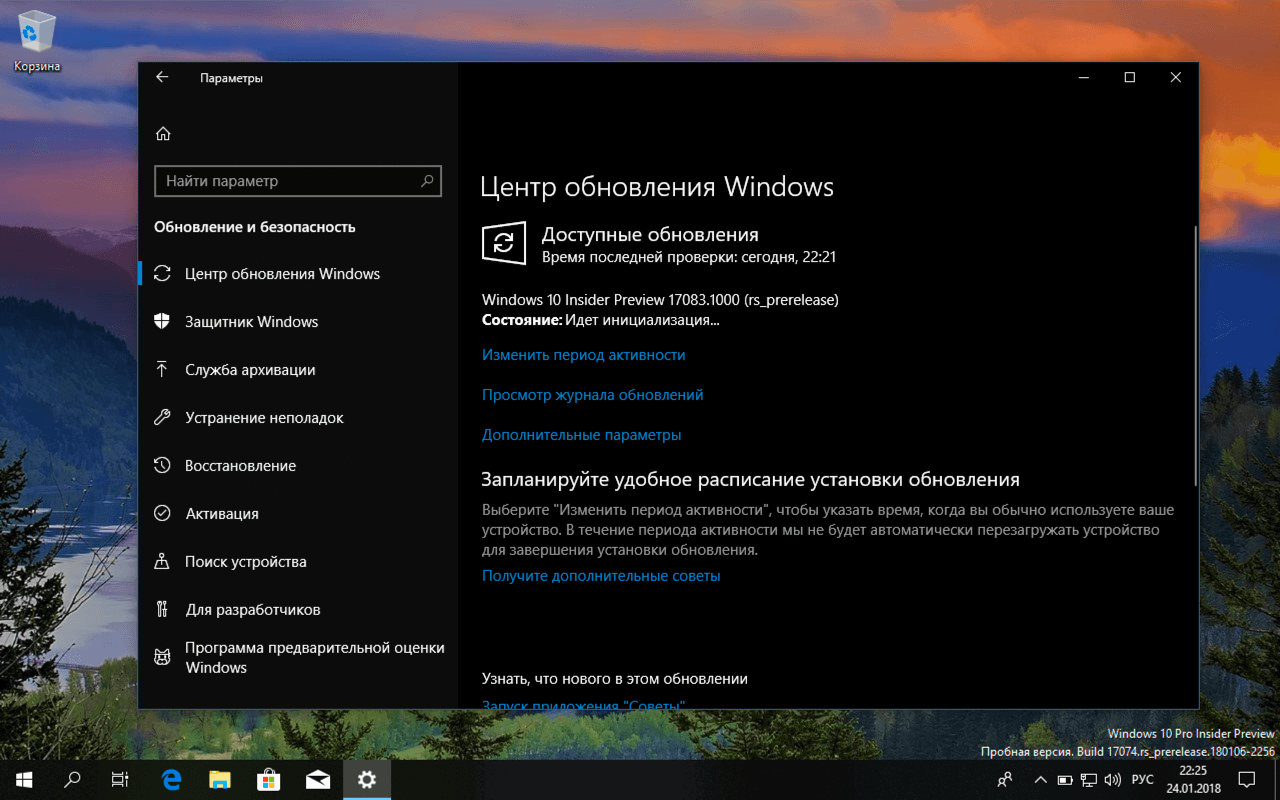Open the People icon in the system tray
The image size is (1280, 800).
1006,780
